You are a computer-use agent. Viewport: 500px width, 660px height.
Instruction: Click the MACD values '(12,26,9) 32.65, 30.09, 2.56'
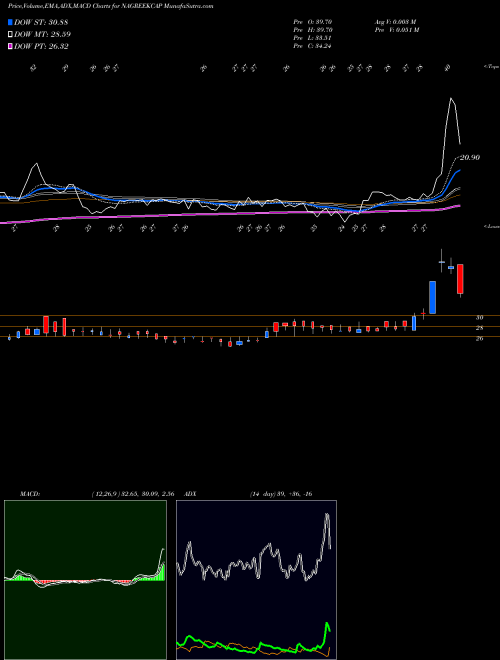[133, 494]
